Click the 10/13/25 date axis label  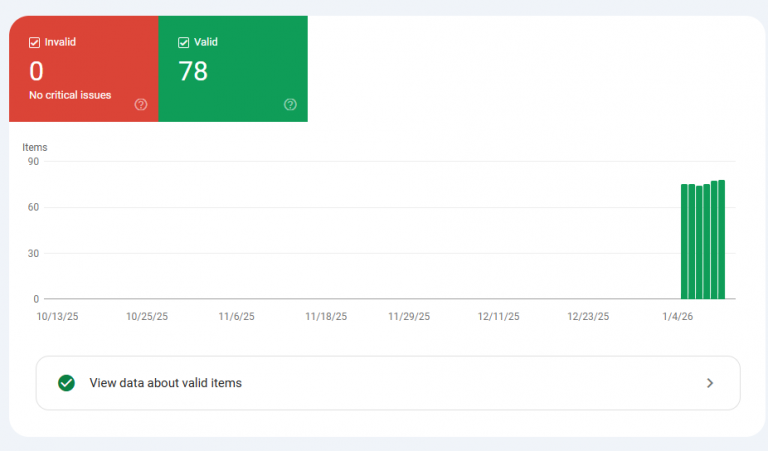tap(57, 316)
